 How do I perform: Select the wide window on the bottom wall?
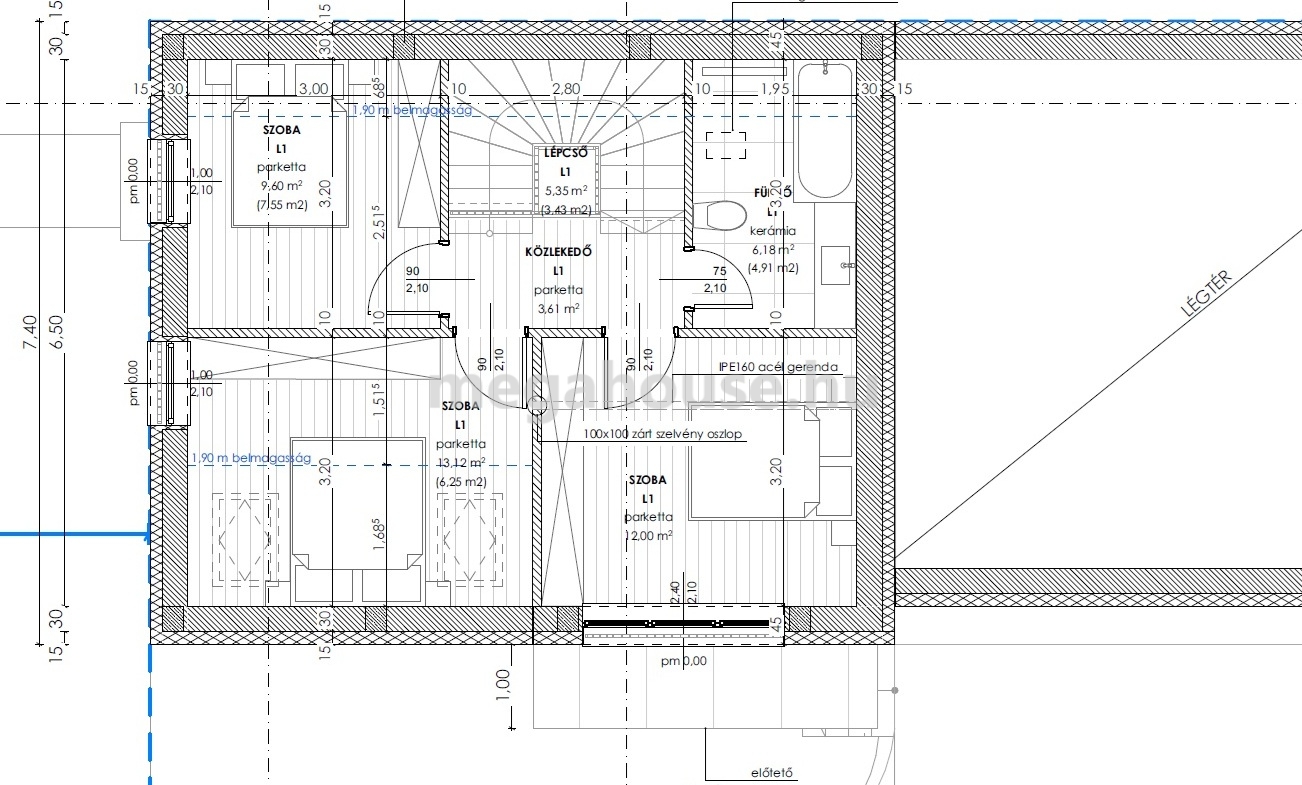[683, 624]
